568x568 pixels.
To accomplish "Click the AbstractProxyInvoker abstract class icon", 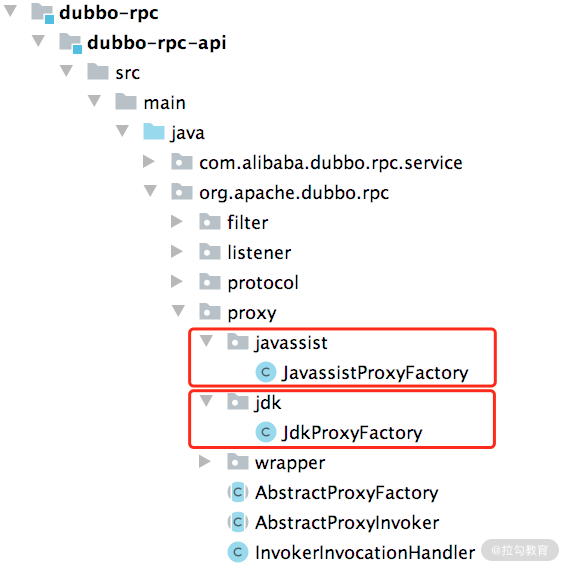I will tap(238, 522).
